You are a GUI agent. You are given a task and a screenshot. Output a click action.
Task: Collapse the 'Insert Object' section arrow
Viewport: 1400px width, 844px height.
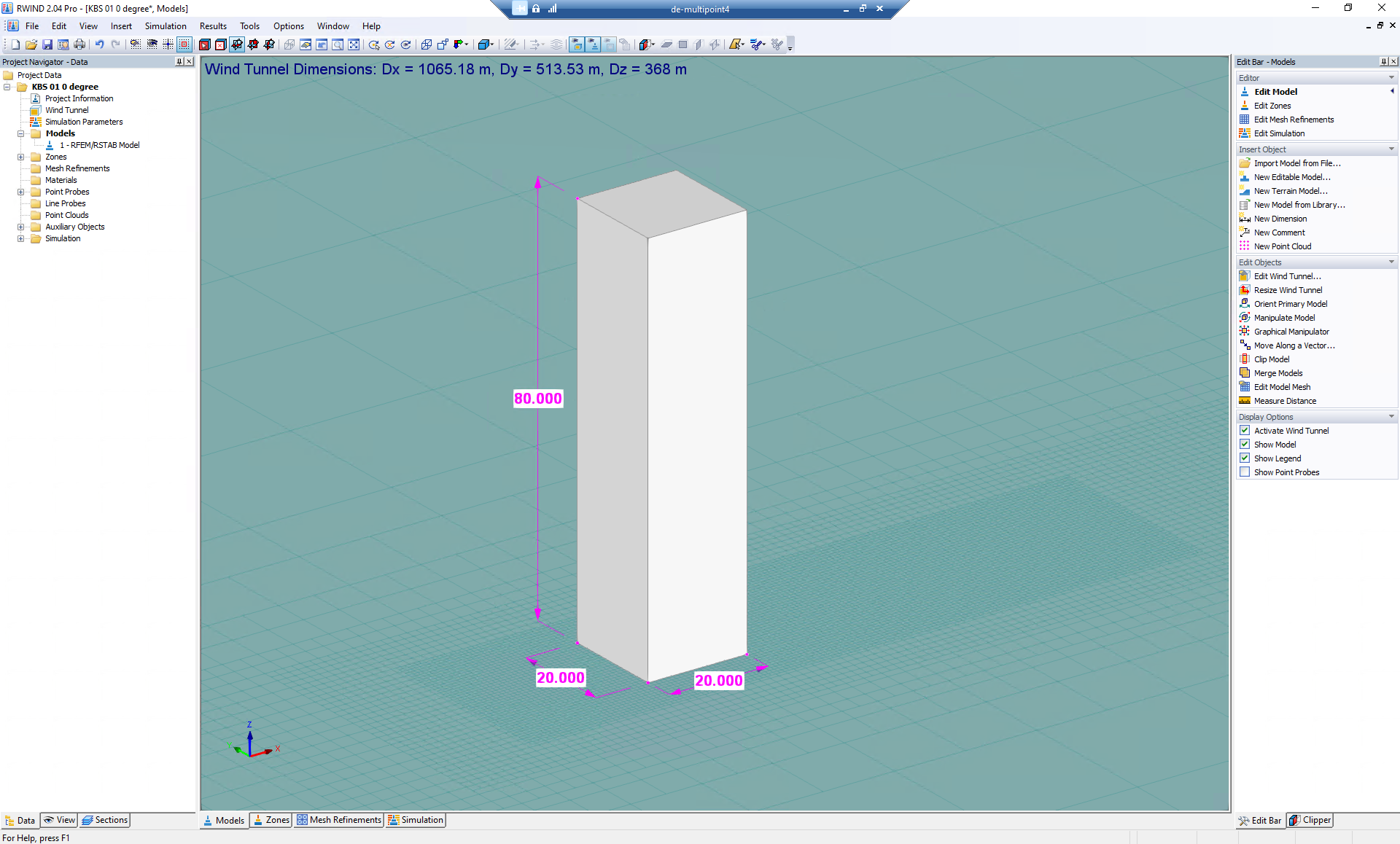(1391, 149)
